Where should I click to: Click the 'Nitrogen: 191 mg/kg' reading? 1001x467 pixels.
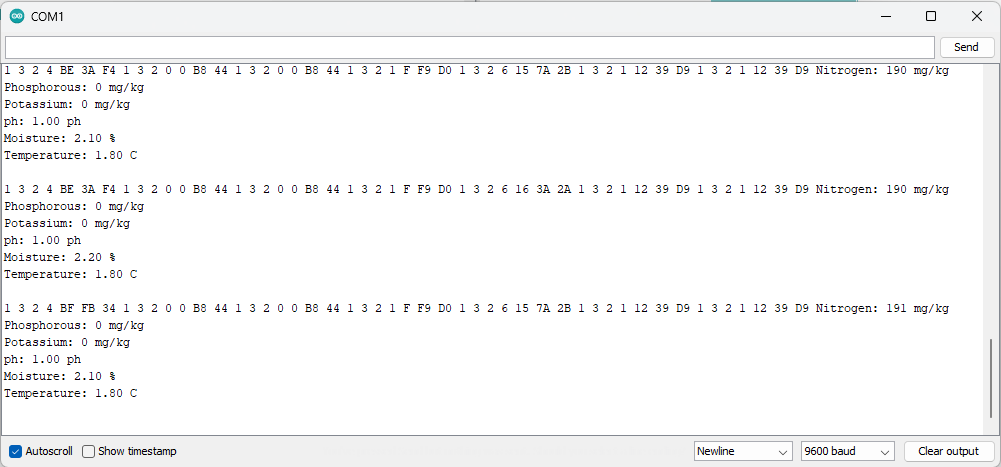point(882,309)
